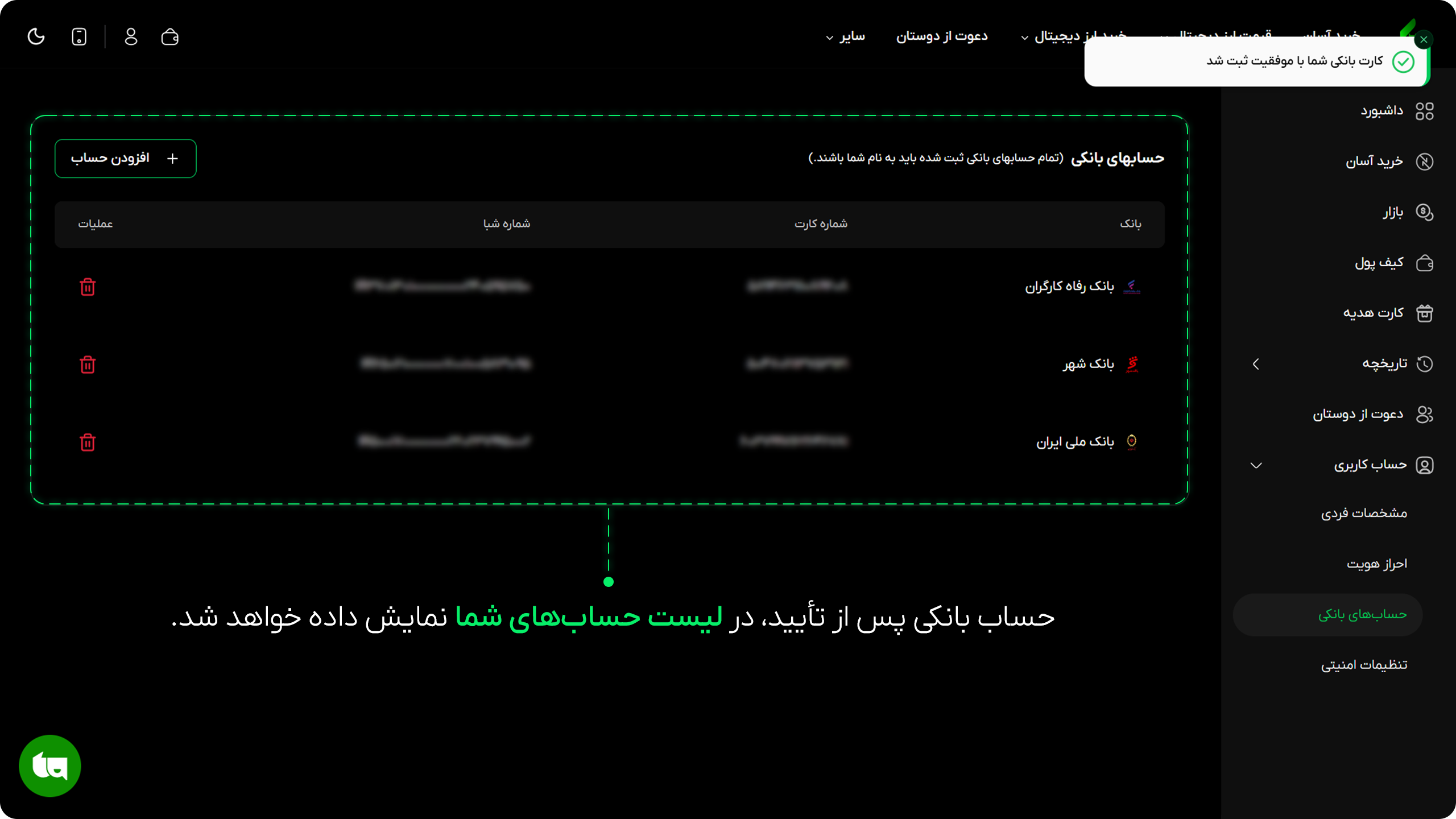
Task: Open the wallet icon in header
Action: pos(170,37)
